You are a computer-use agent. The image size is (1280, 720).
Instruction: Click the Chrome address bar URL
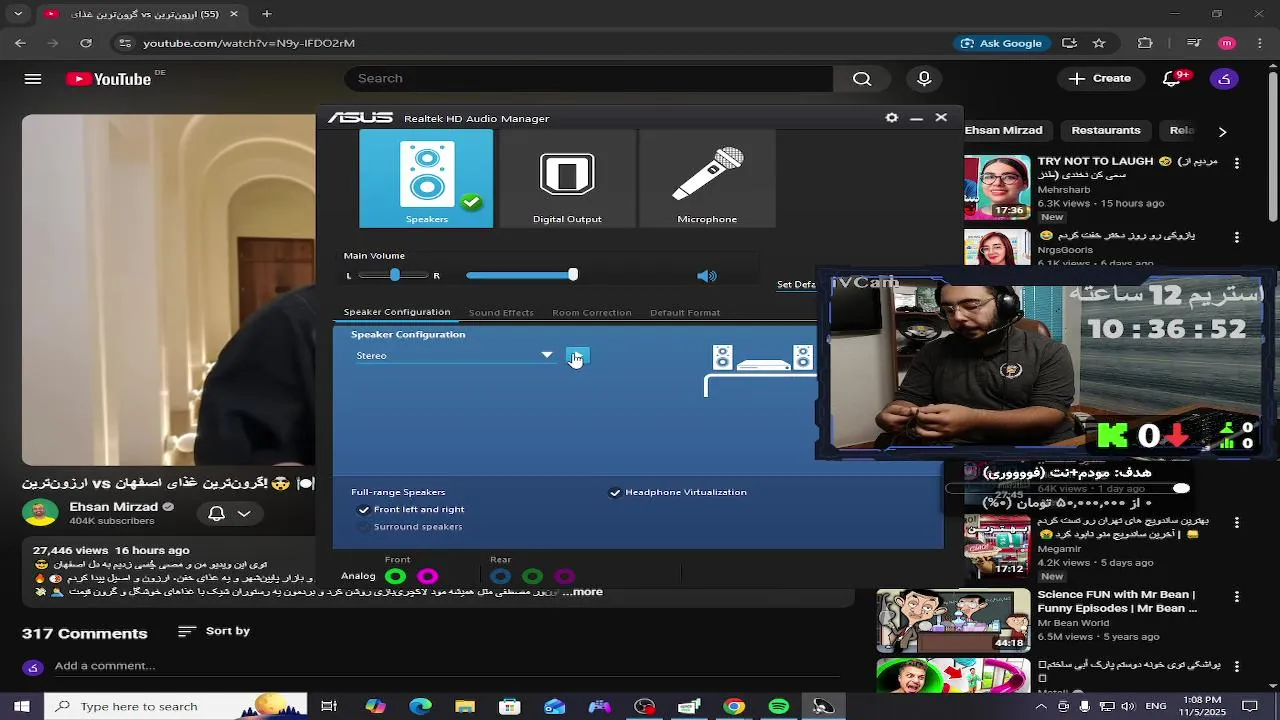[249, 43]
